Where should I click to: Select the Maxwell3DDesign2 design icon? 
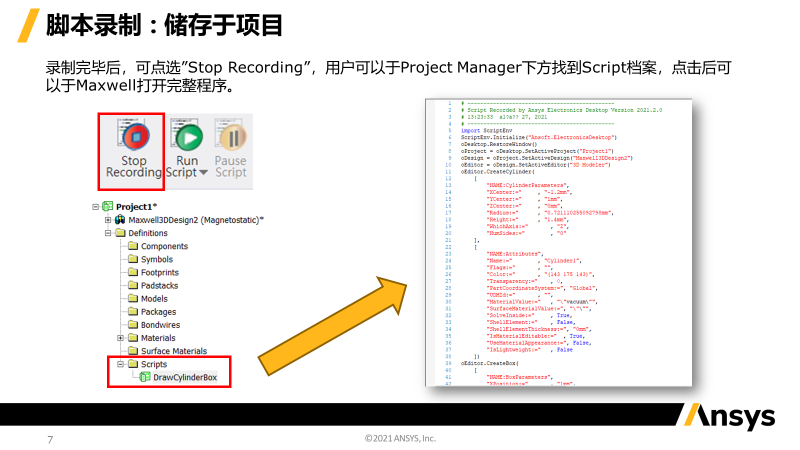(x=120, y=219)
